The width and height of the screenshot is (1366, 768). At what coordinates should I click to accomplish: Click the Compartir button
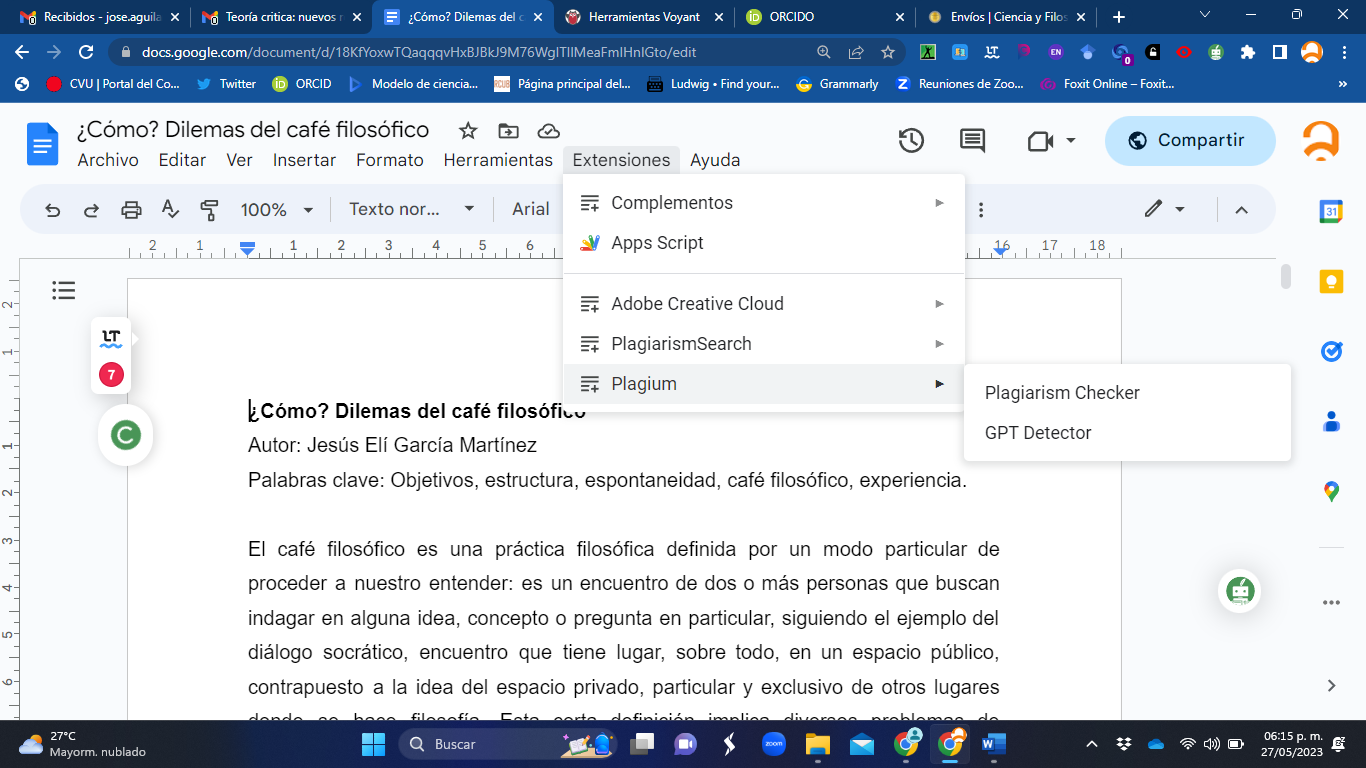pos(1190,141)
